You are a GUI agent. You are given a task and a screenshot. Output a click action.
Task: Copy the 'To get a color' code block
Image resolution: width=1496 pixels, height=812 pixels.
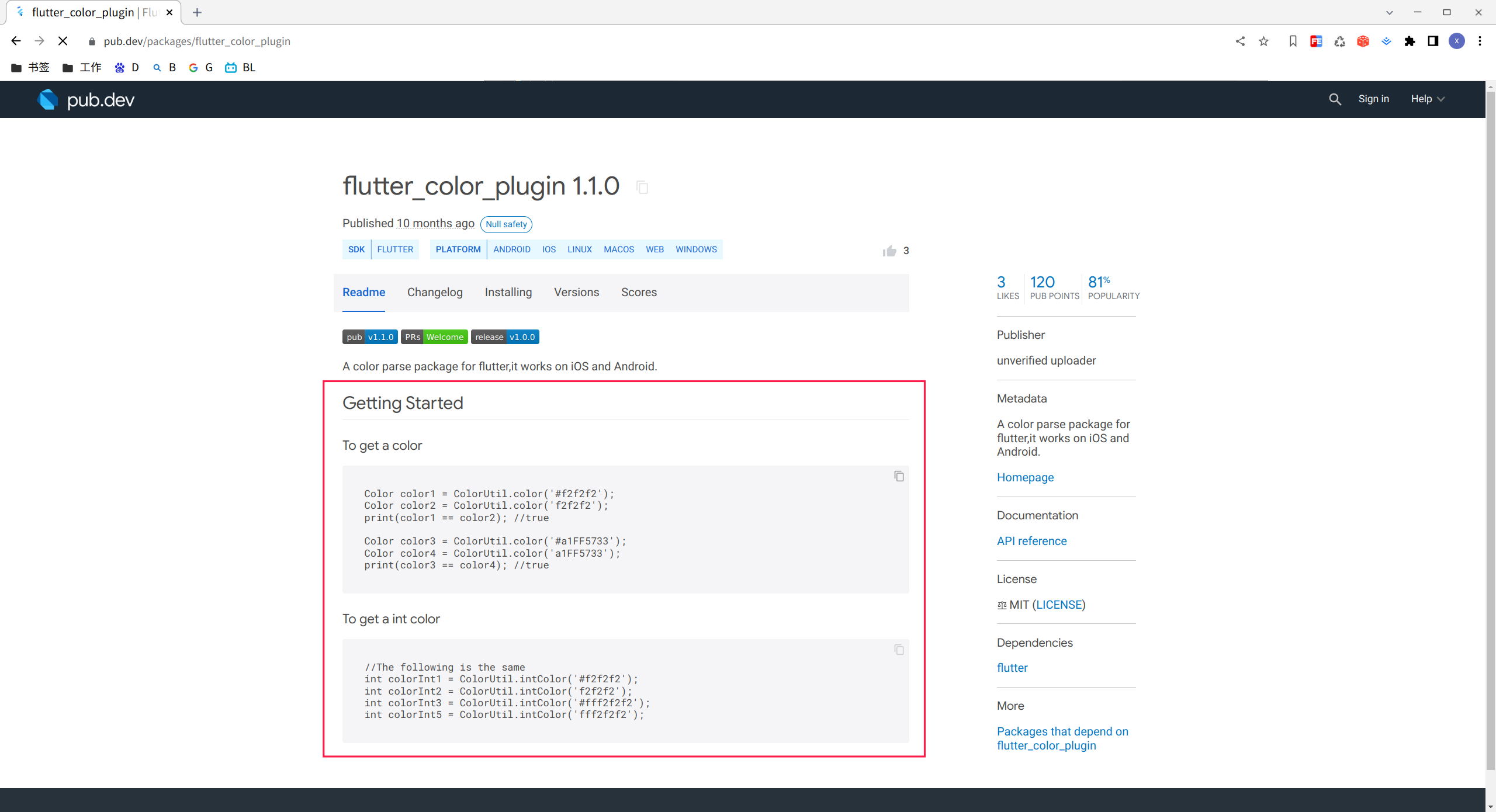[x=899, y=476]
